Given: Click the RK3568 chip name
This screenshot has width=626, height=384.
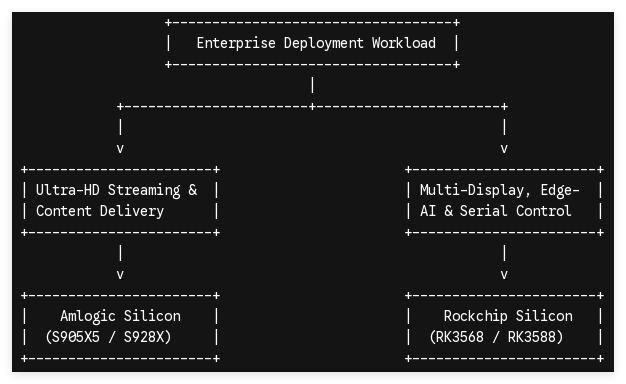Looking at the screenshot, I should (460, 337).
